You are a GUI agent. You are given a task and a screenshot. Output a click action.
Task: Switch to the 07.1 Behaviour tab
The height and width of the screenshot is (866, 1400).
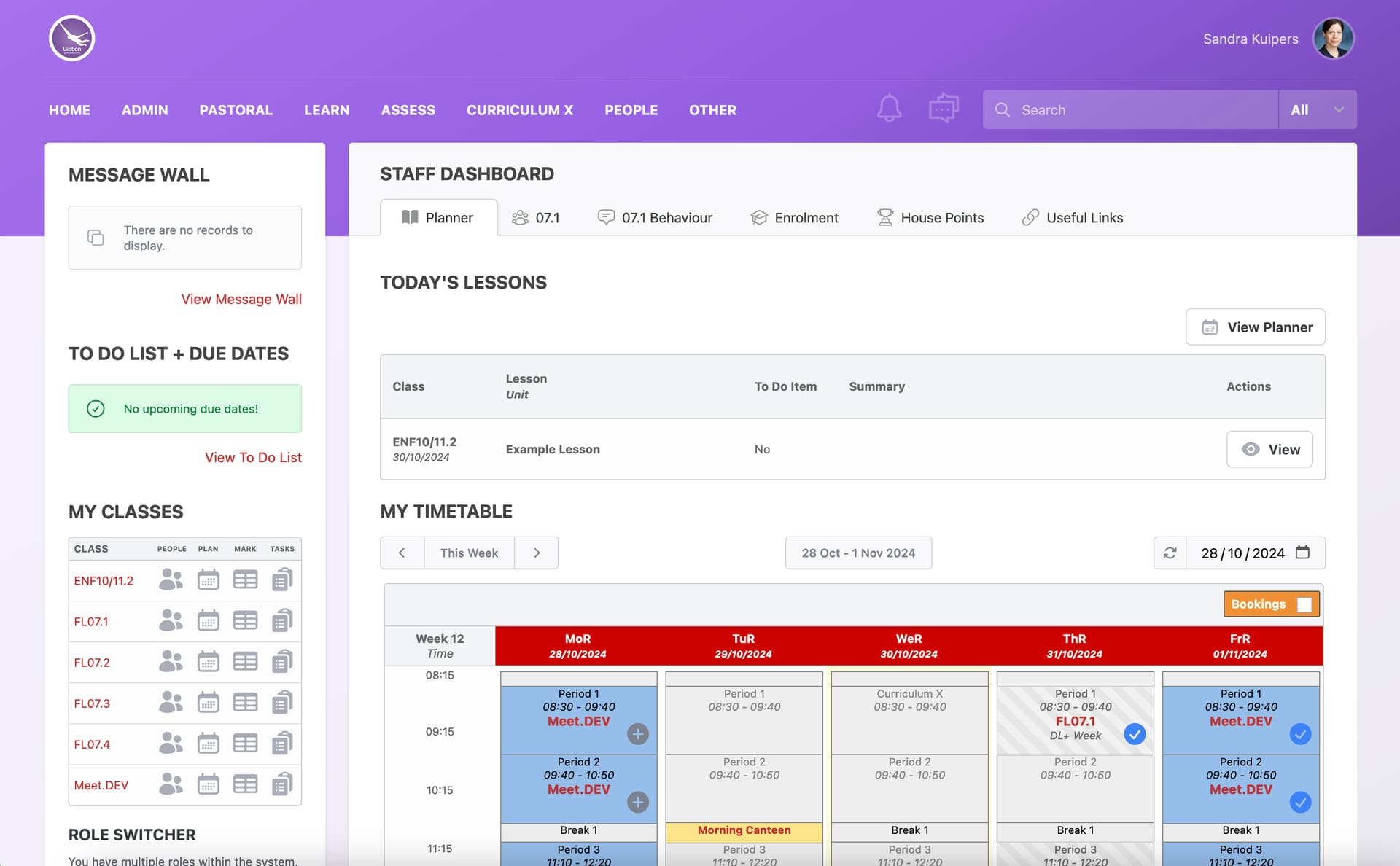[655, 217]
